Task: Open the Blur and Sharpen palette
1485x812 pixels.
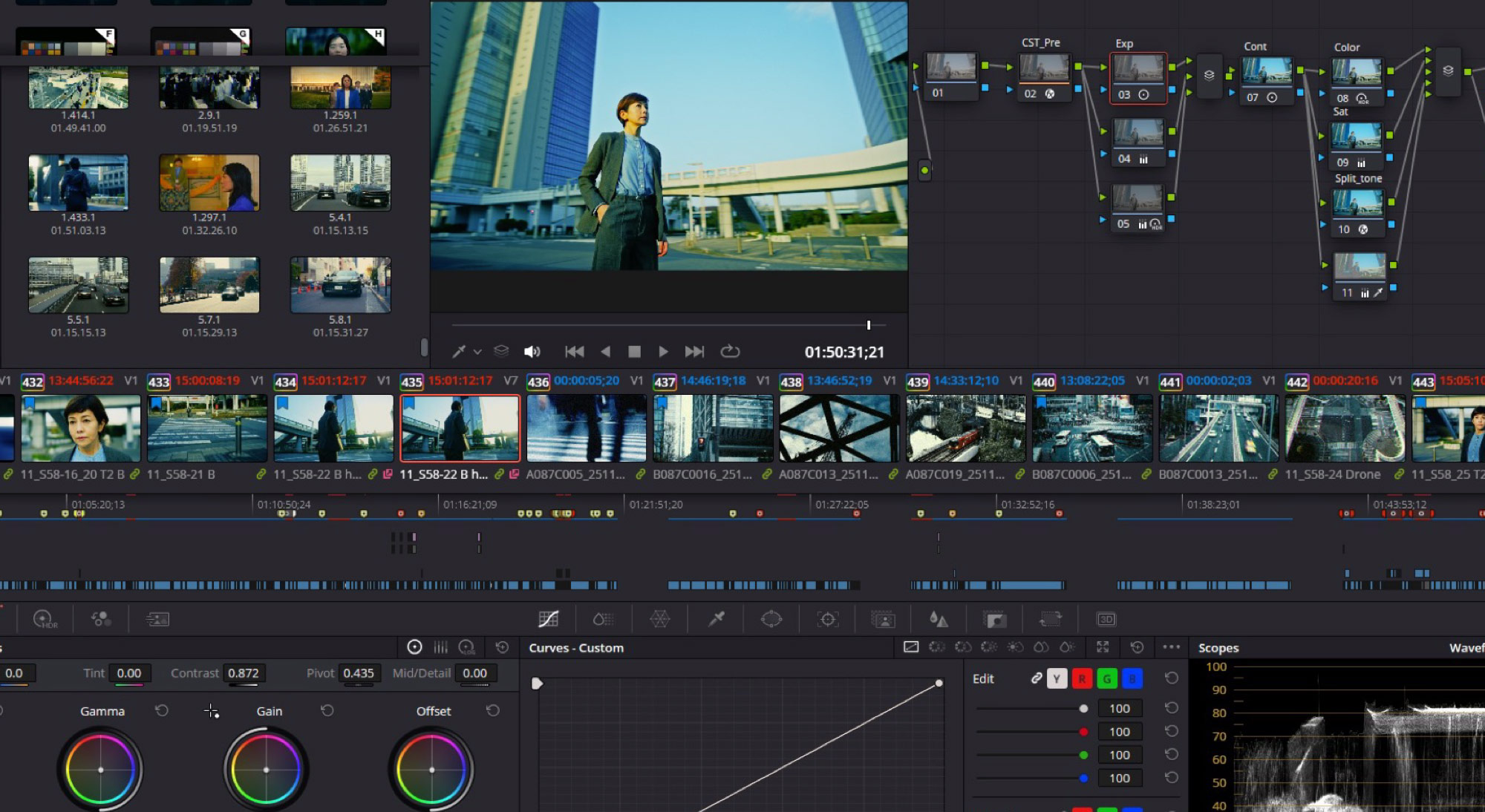Action: tap(939, 619)
